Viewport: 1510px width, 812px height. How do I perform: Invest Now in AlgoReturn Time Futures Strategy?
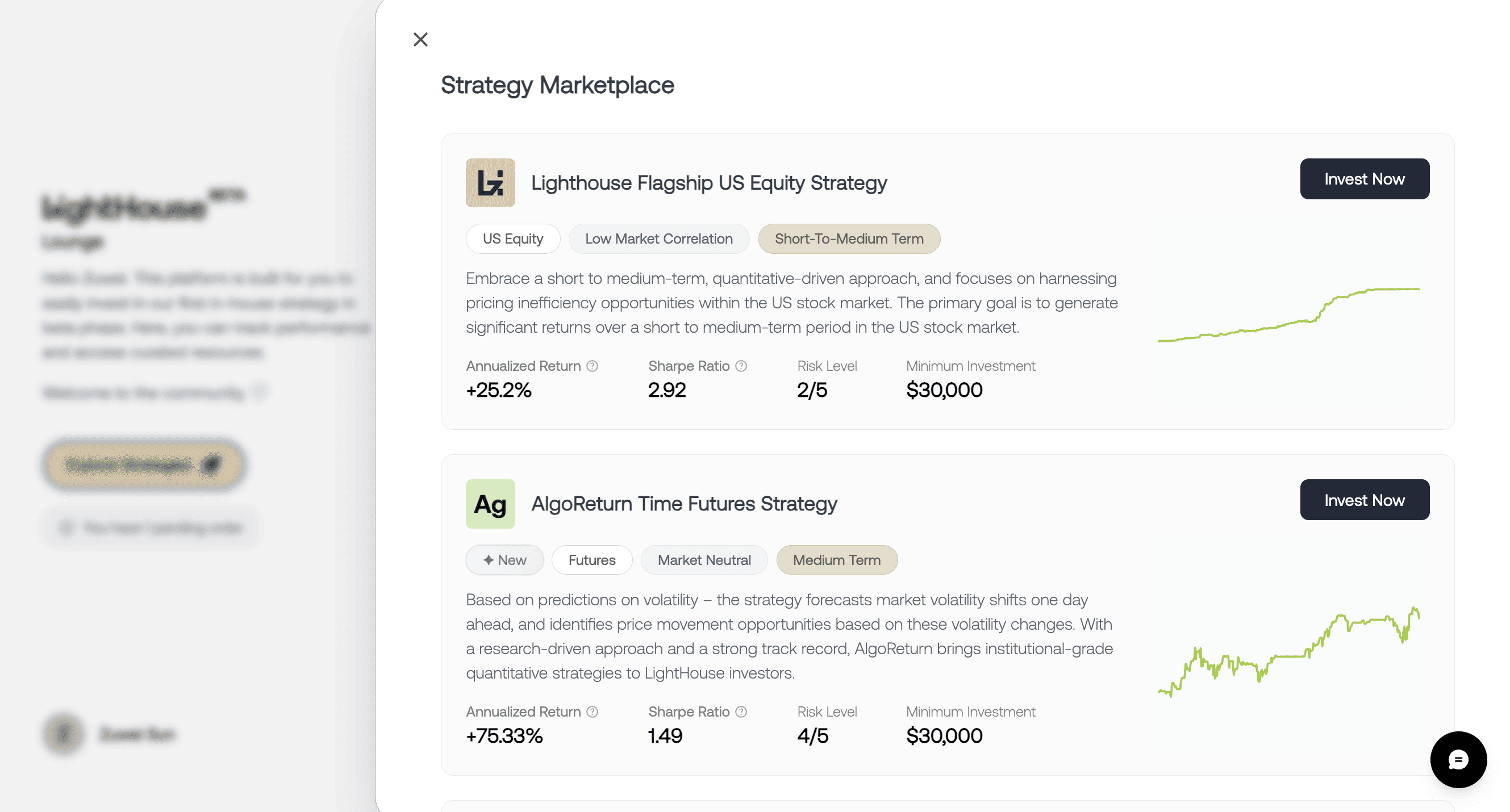[x=1365, y=500]
